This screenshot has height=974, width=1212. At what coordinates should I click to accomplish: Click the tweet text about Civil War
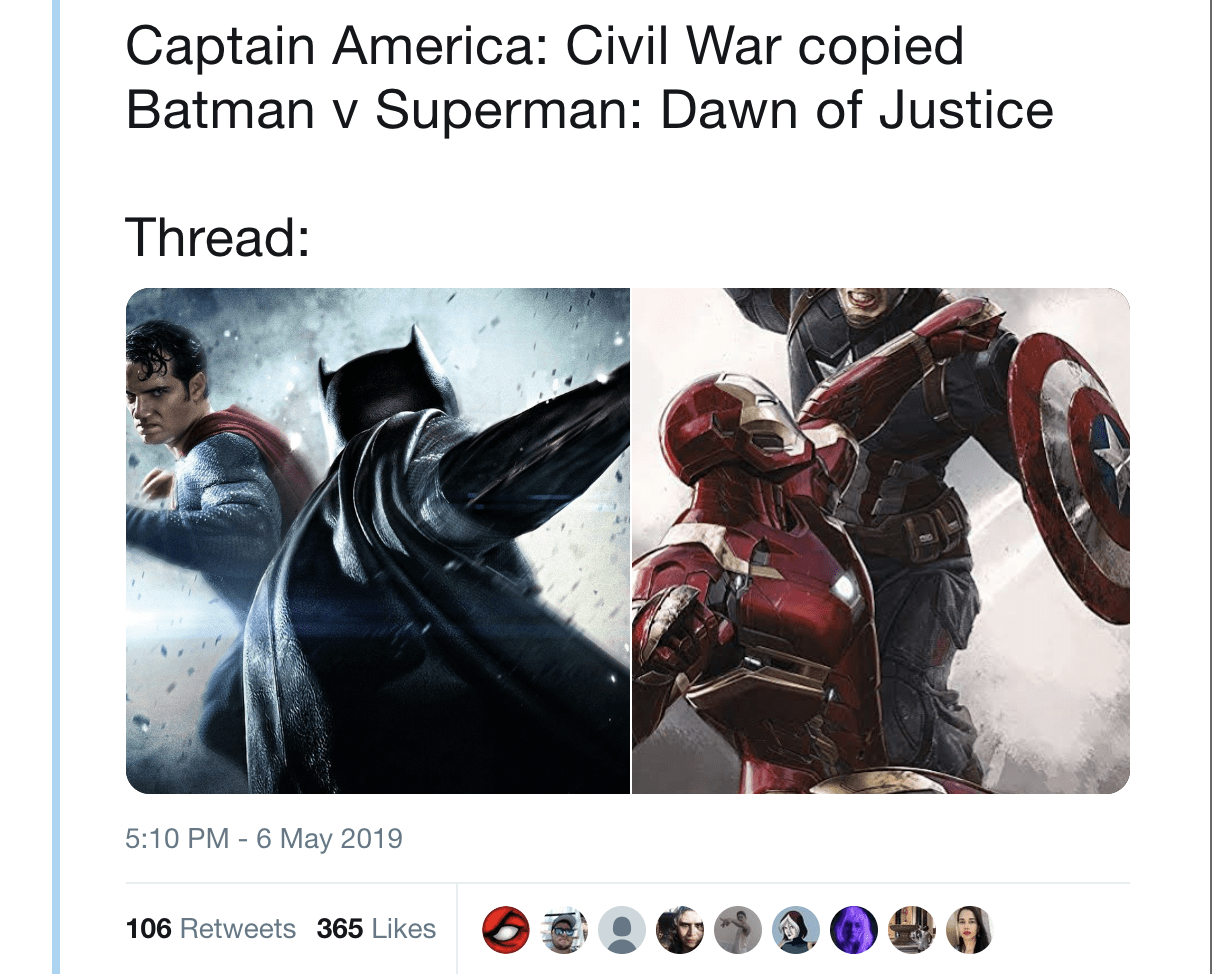pyautogui.click(x=589, y=78)
